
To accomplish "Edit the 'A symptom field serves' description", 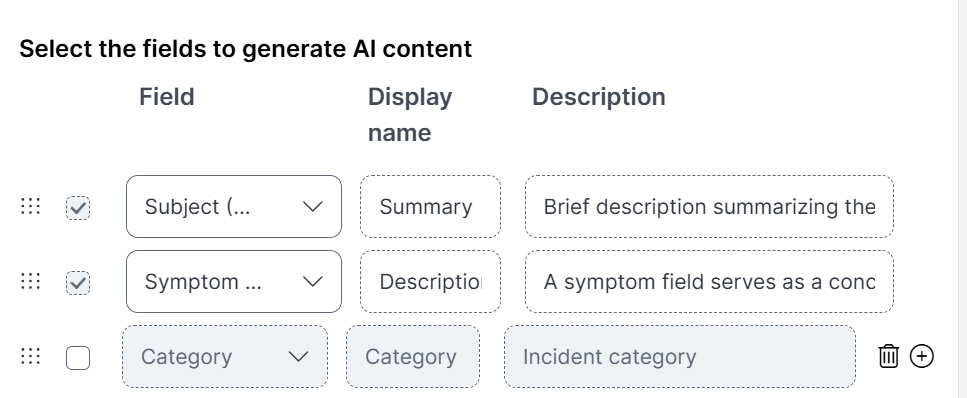I will (x=709, y=281).
